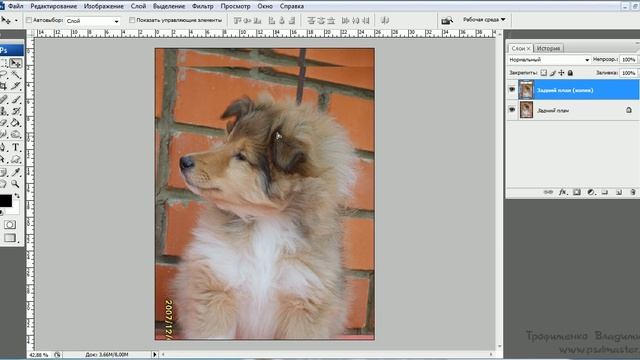Viewport: 640px width, 360px height.
Task: Open the Рабочая среда workspace dropdown
Action: (x=484, y=20)
